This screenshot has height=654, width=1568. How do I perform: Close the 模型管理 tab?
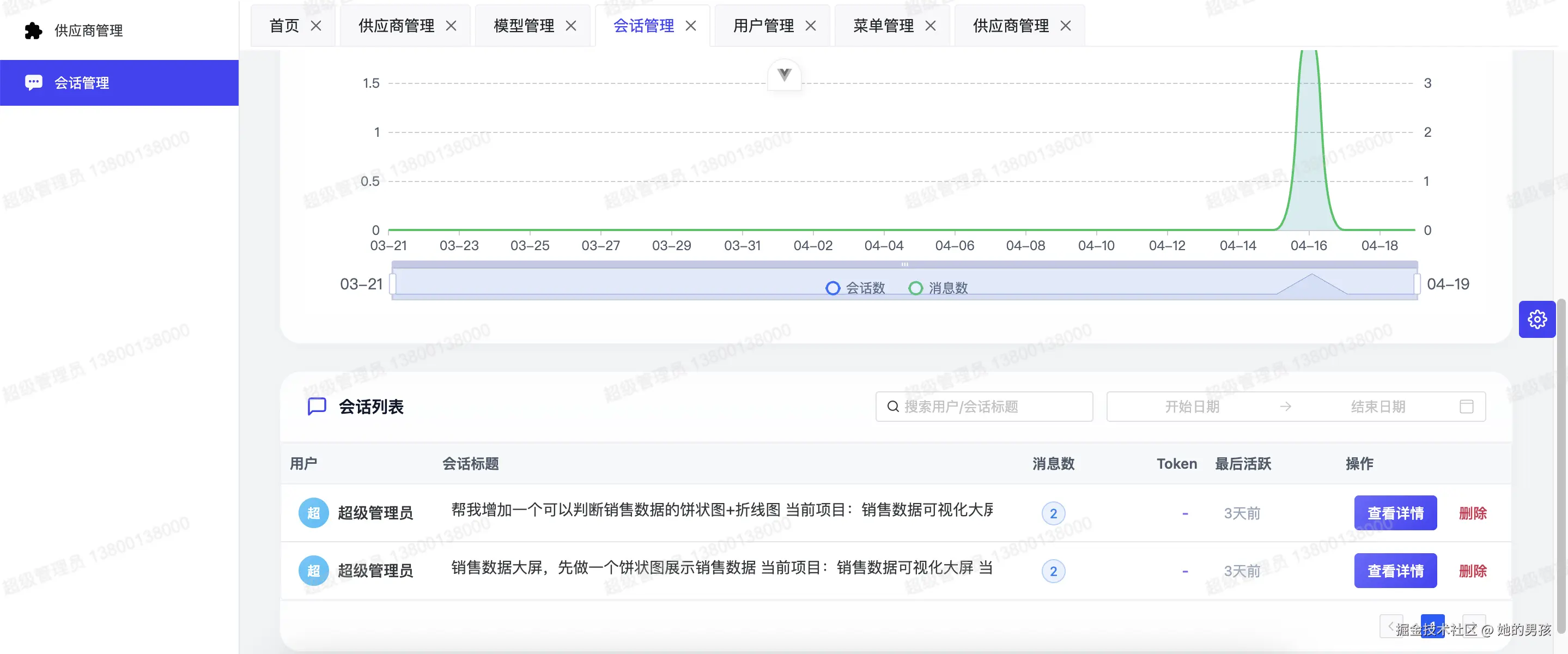point(570,26)
